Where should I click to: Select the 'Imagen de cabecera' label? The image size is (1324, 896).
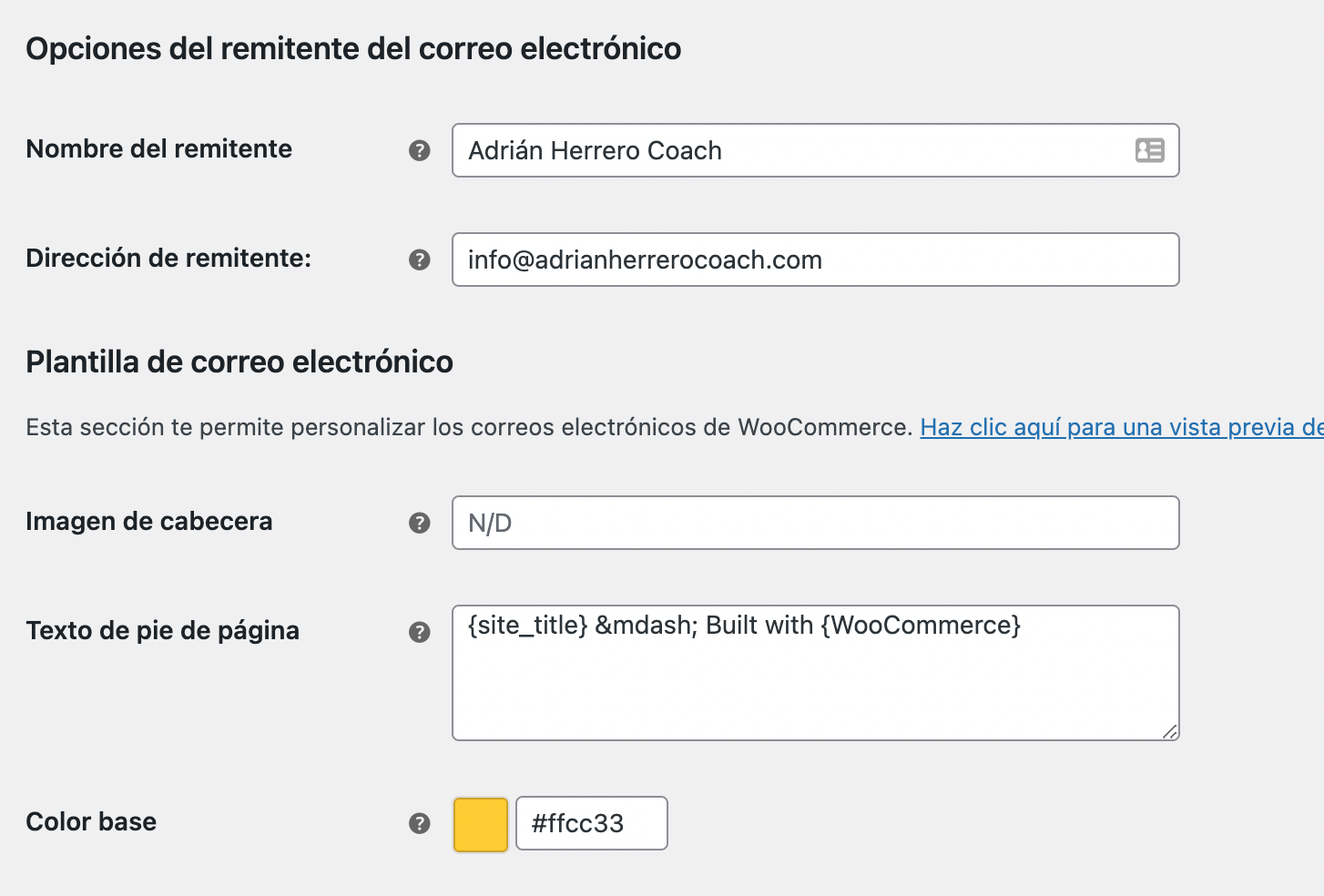pos(149,521)
